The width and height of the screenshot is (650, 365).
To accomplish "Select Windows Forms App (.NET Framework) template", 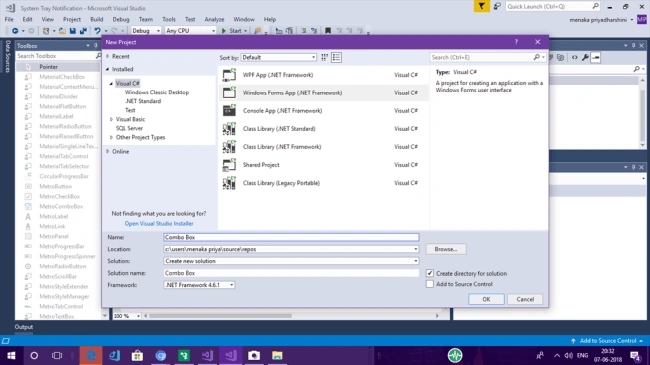I will pyautogui.click(x=323, y=93).
